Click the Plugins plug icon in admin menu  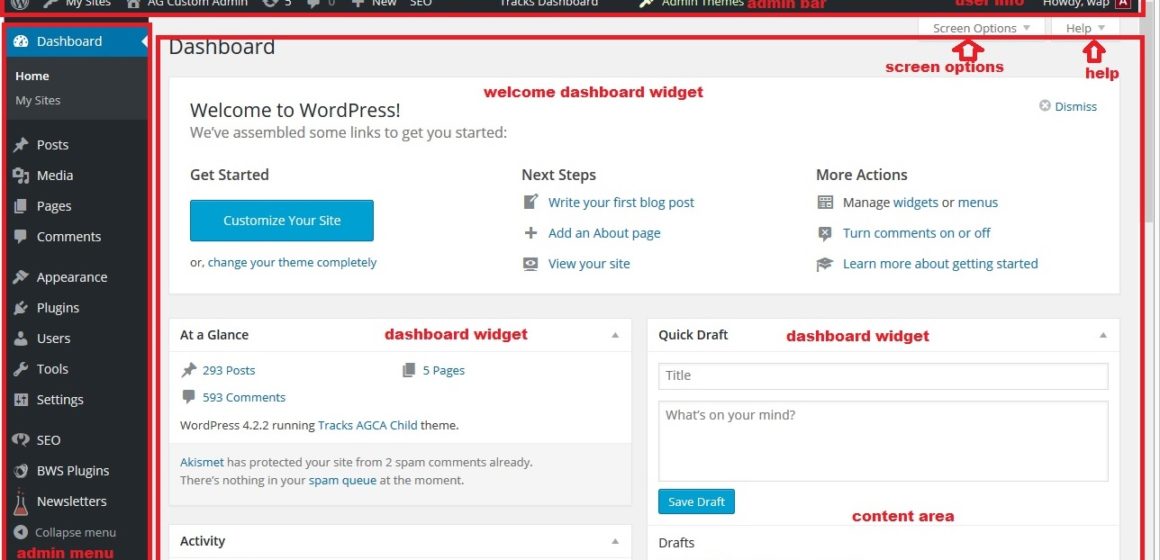(21, 308)
